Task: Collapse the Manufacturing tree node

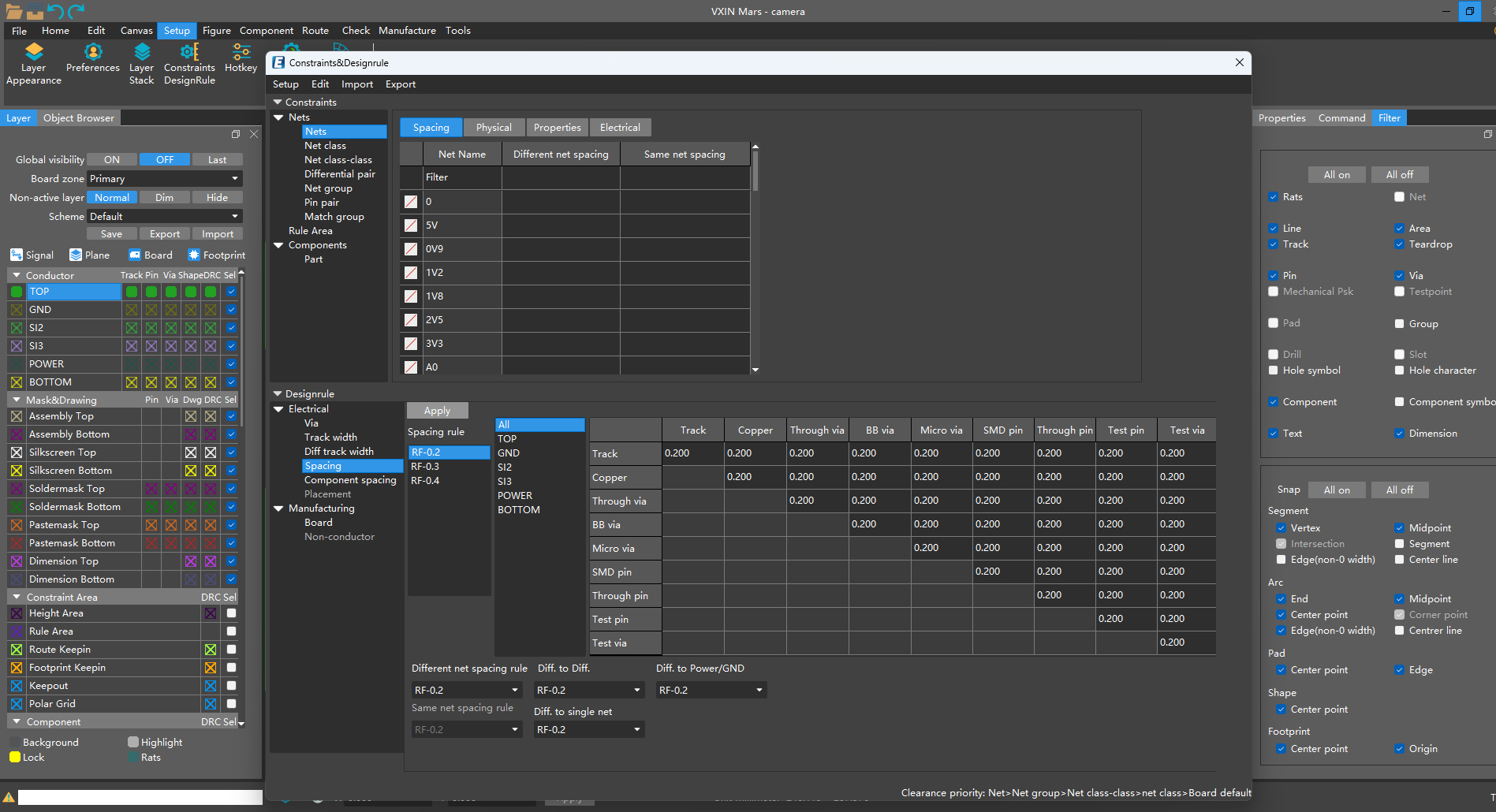Action: [x=278, y=508]
